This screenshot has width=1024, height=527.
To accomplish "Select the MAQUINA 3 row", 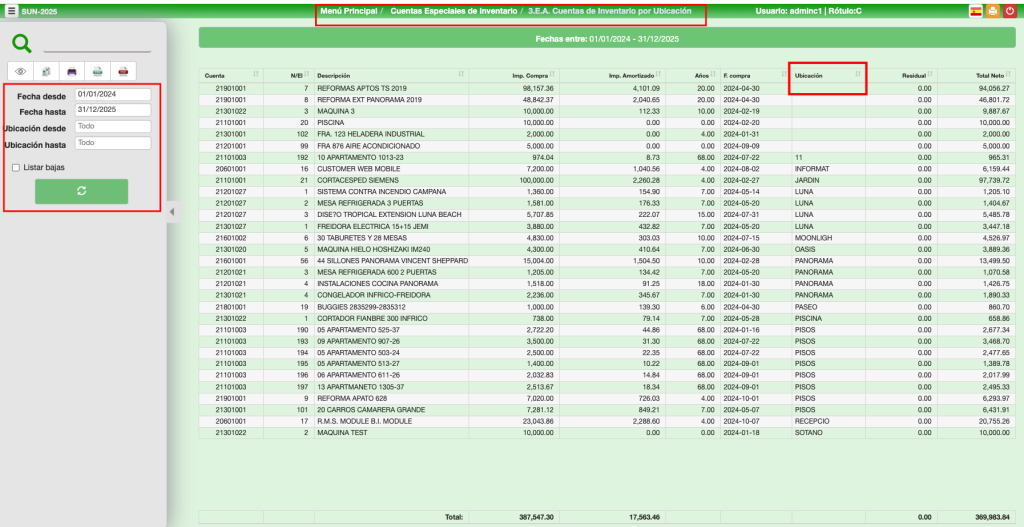I will [x=607, y=111].
